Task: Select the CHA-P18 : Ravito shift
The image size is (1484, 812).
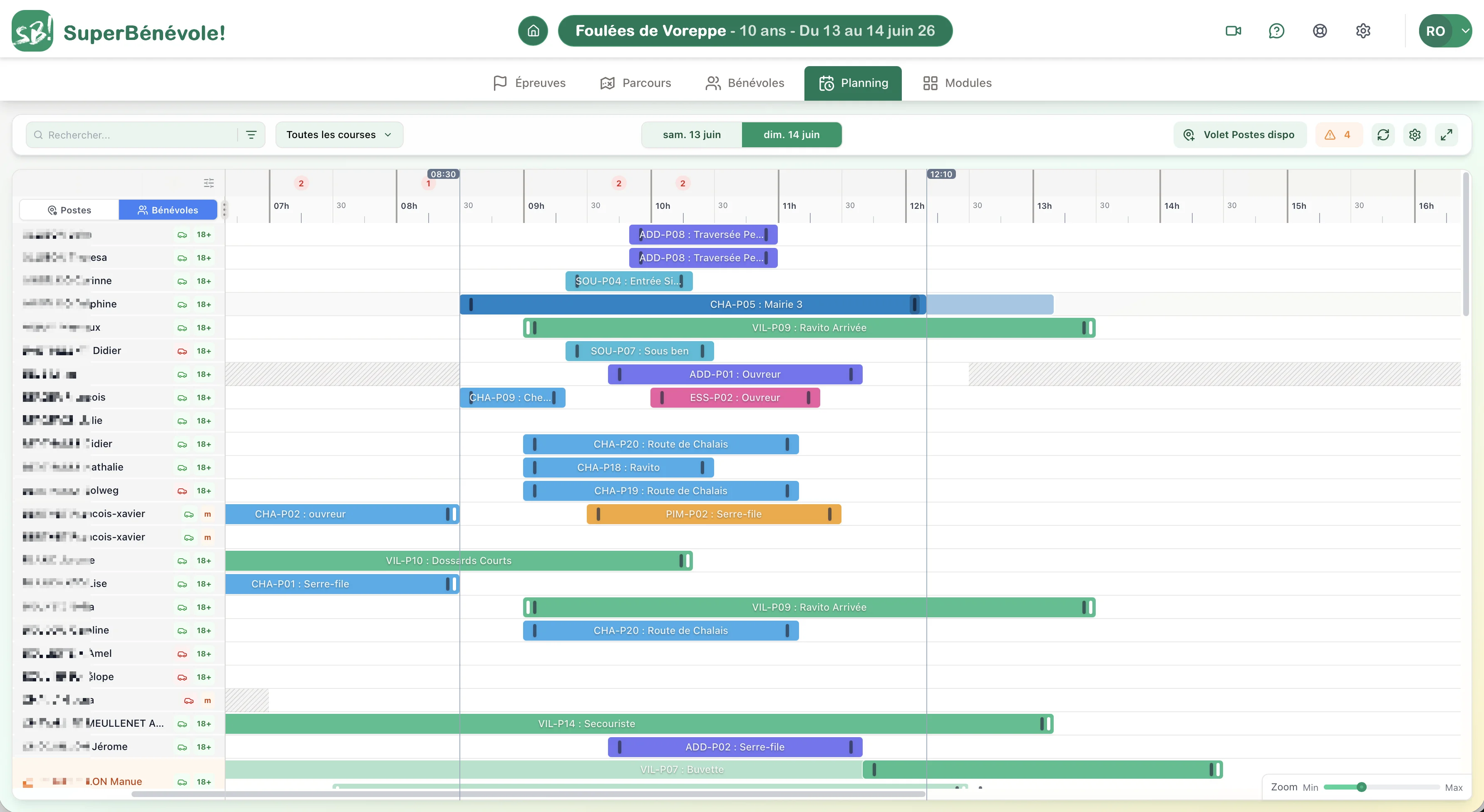Action: (618, 468)
